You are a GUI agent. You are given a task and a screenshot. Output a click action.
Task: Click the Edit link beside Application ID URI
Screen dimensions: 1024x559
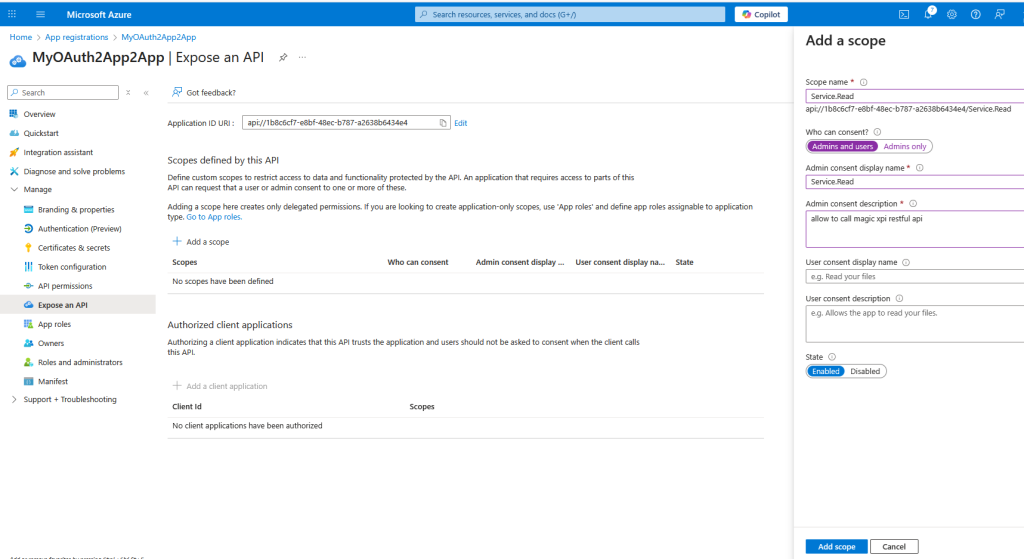[461, 123]
